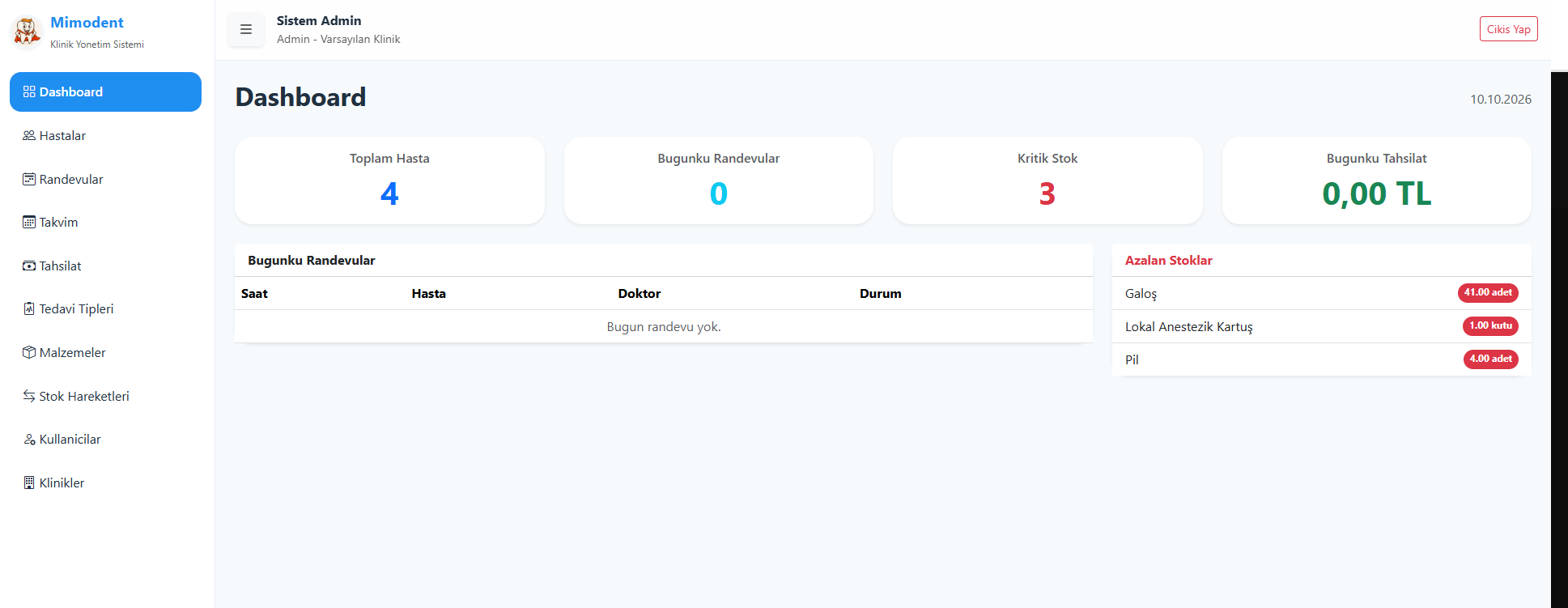Click the Mimodent mascot logo
This screenshot has width=1568, height=608.
(x=26, y=32)
